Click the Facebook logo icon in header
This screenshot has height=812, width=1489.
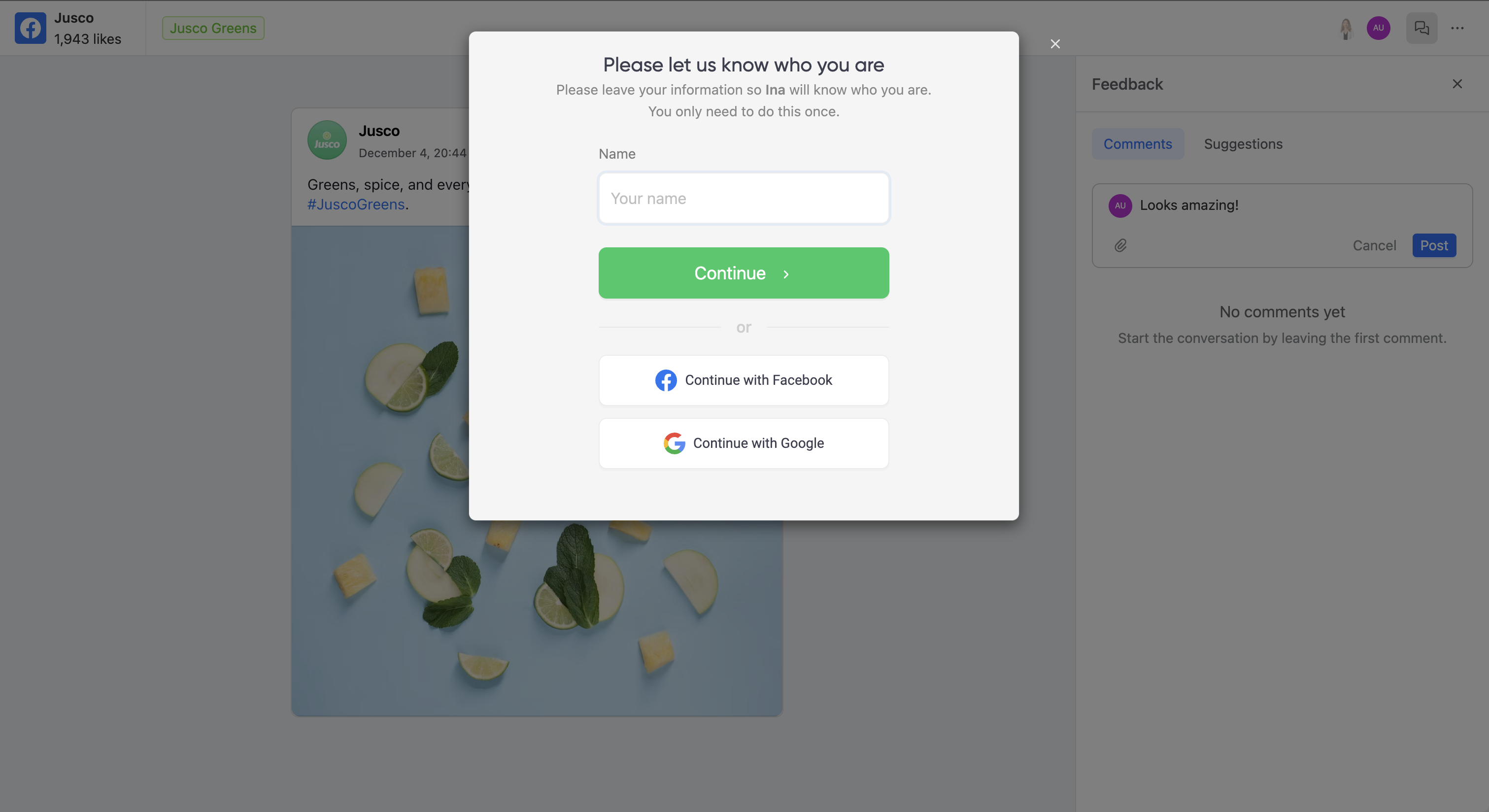pos(30,28)
